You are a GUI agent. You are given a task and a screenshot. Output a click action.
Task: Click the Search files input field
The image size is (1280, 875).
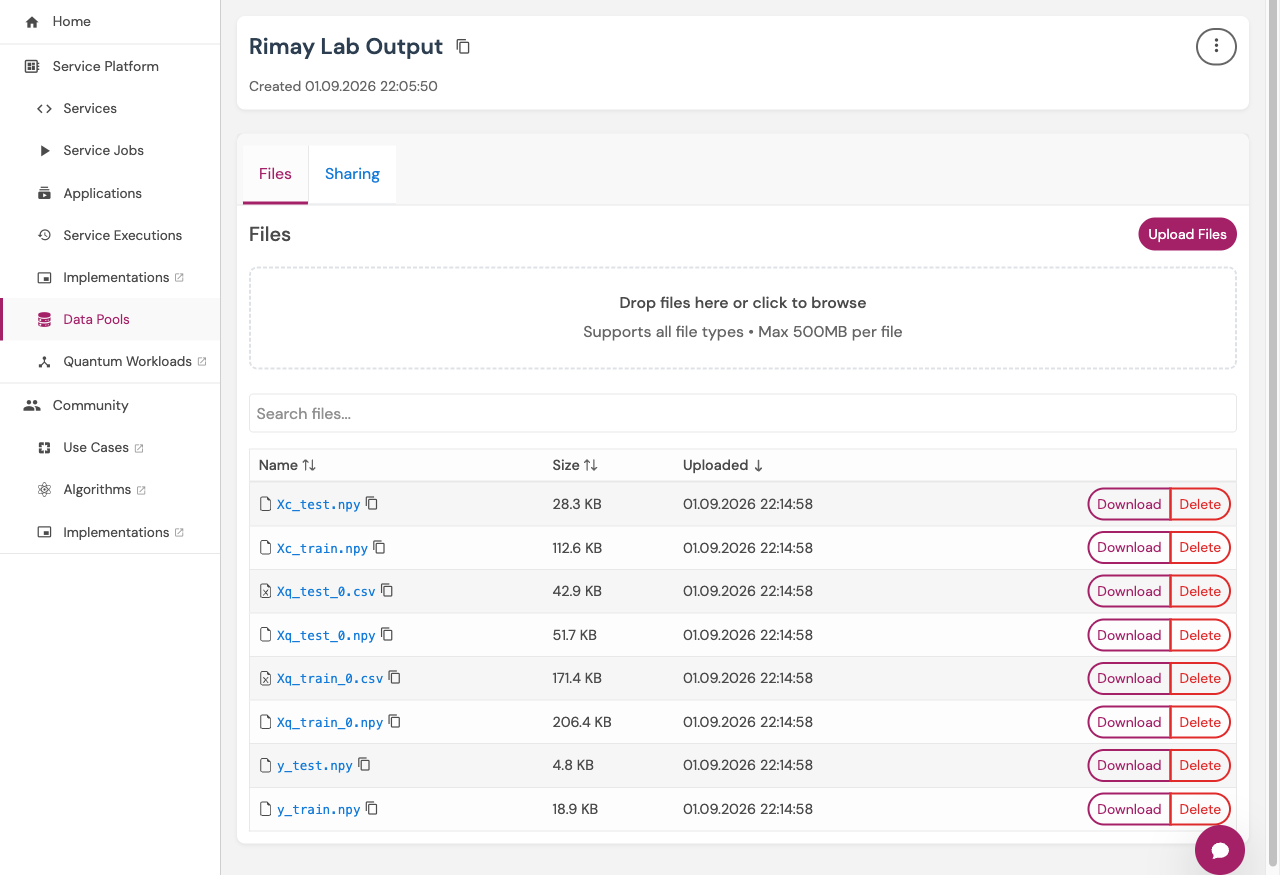pos(742,413)
